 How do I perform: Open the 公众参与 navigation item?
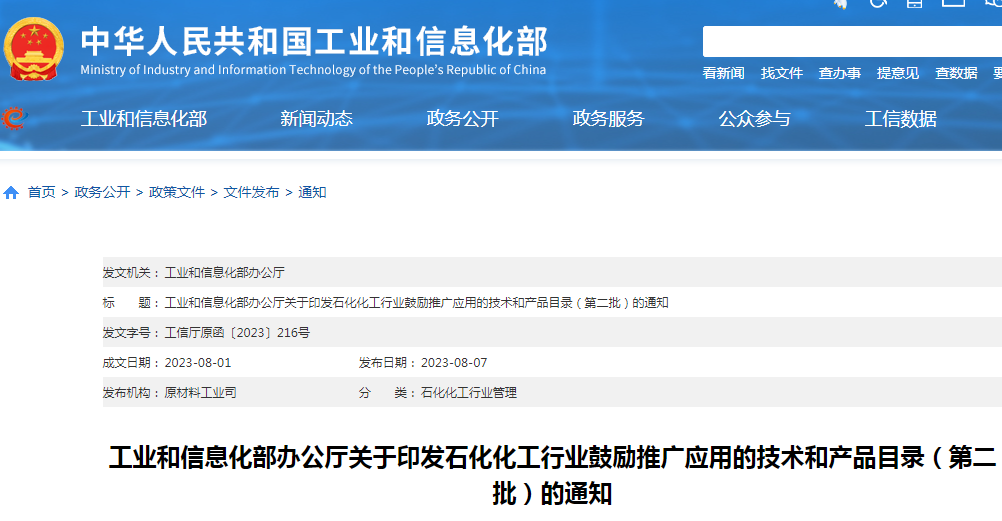[x=754, y=119]
